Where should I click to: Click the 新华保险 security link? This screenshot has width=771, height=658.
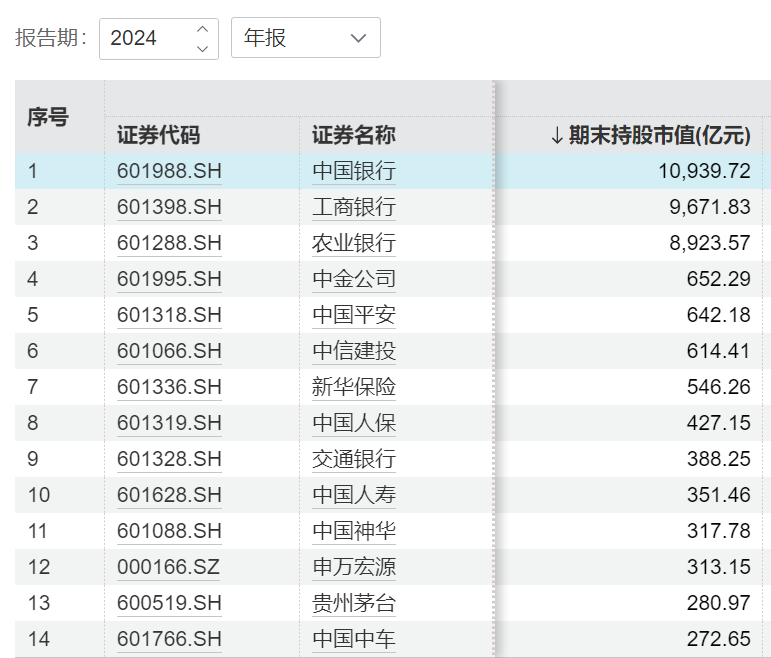point(353,387)
